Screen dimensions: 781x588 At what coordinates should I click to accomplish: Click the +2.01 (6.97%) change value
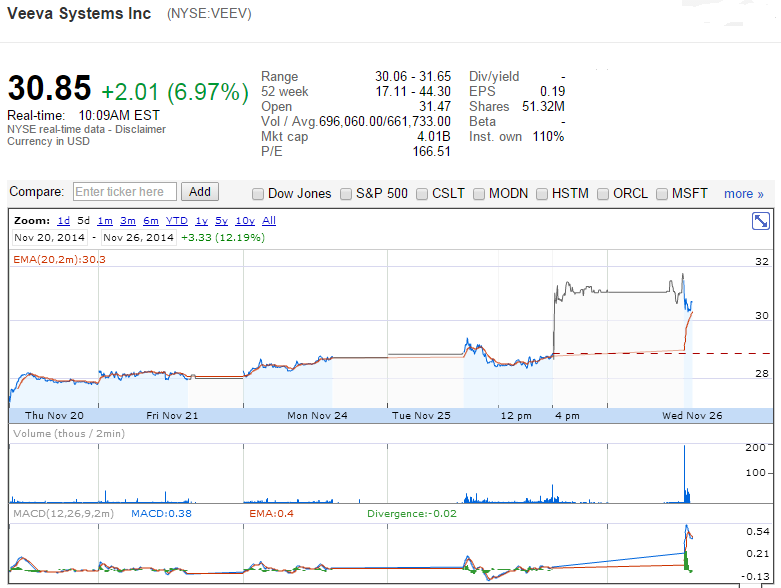[174, 92]
